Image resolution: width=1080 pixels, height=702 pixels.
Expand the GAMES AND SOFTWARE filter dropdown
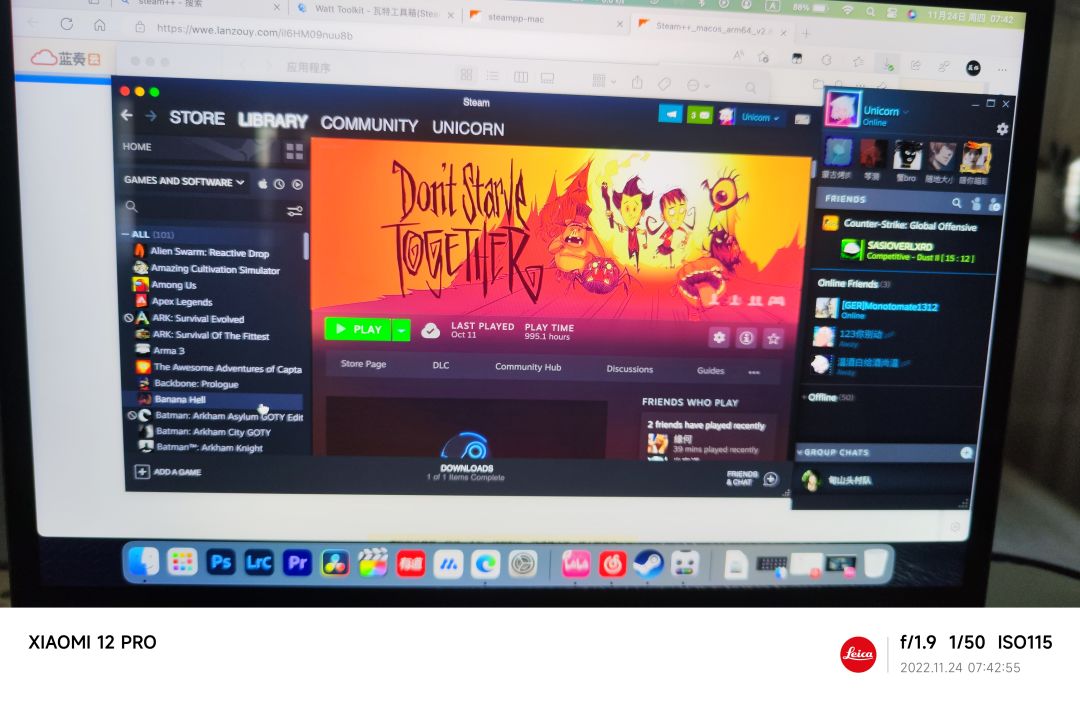tap(184, 181)
